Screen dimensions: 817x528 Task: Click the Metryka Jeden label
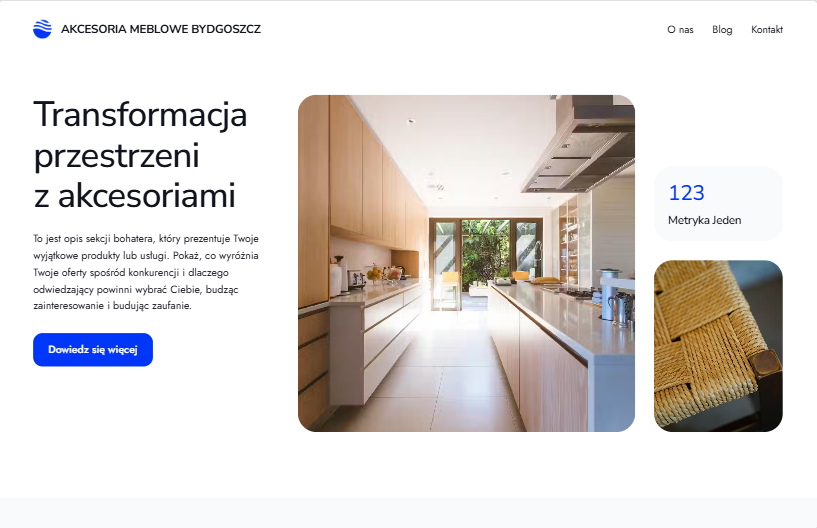[704, 220]
